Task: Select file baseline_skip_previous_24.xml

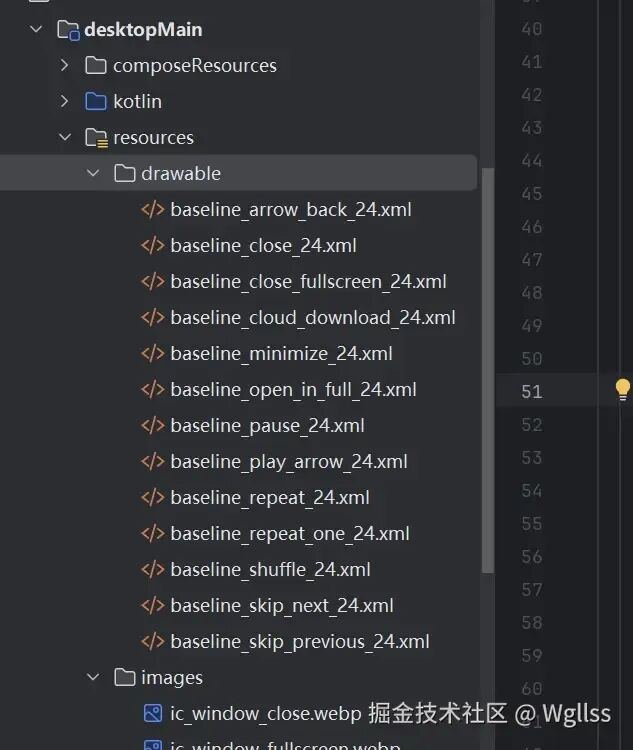Action: 300,642
